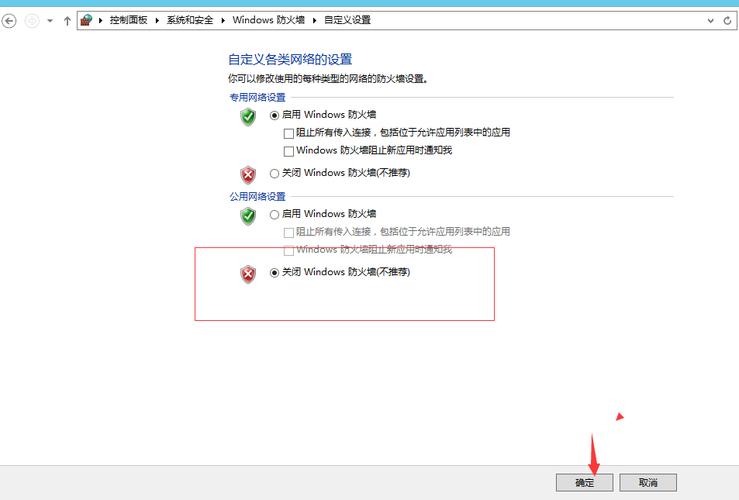Expand the chevron before 控制面板
The width and height of the screenshot is (739, 500).
[x=100, y=20]
